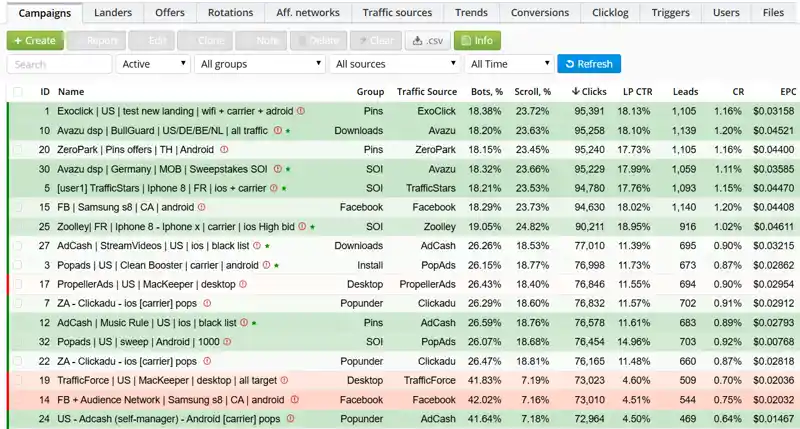
Task: Check the box for campaign ID 22 Clickadu
Action: (x=18, y=361)
